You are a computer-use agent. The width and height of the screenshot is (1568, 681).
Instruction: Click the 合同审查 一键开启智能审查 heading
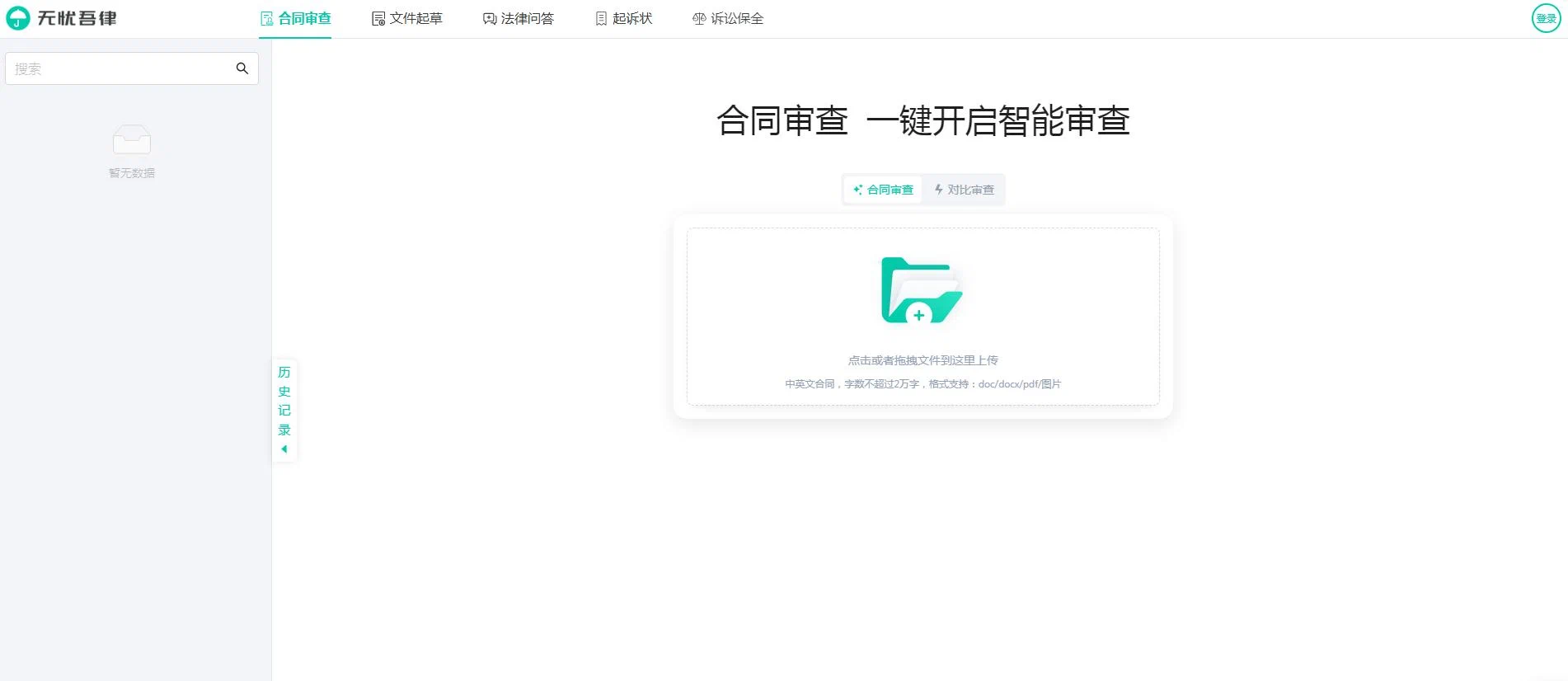pyautogui.click(x=922, y=120)
